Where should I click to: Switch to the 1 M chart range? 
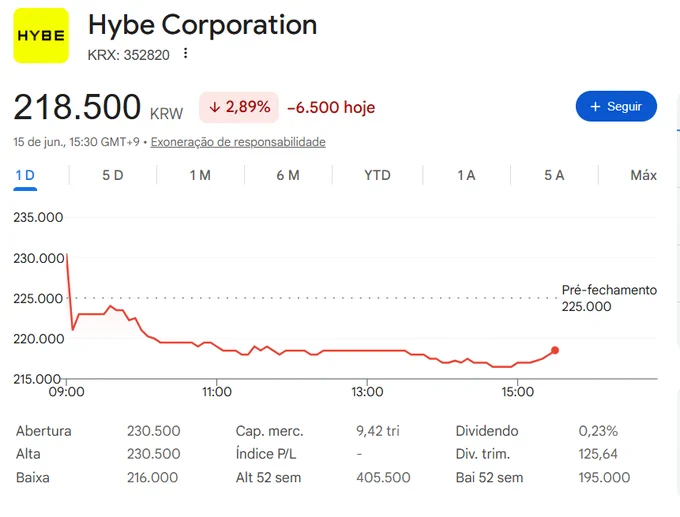click(x=200, y=175)
